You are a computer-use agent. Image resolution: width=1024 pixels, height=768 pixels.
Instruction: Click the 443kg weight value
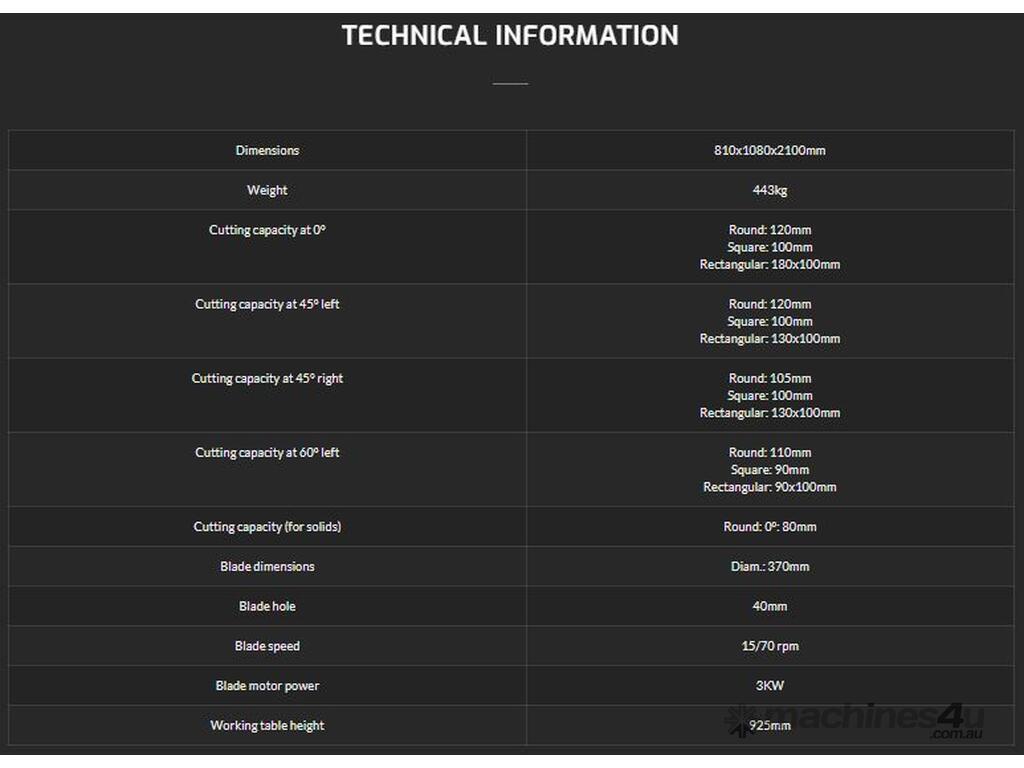[769, 190]
